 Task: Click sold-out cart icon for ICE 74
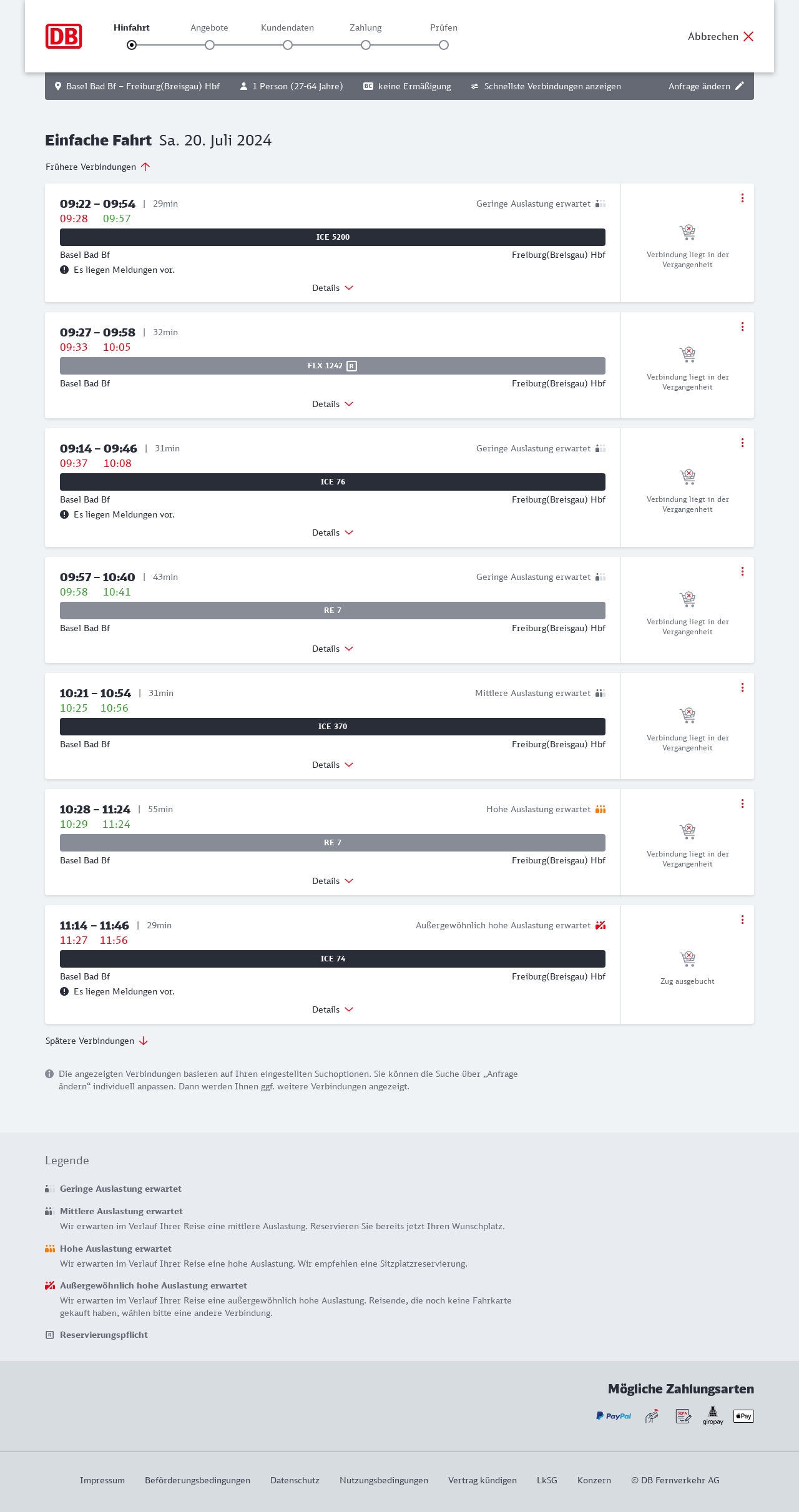tap(687, 958)
